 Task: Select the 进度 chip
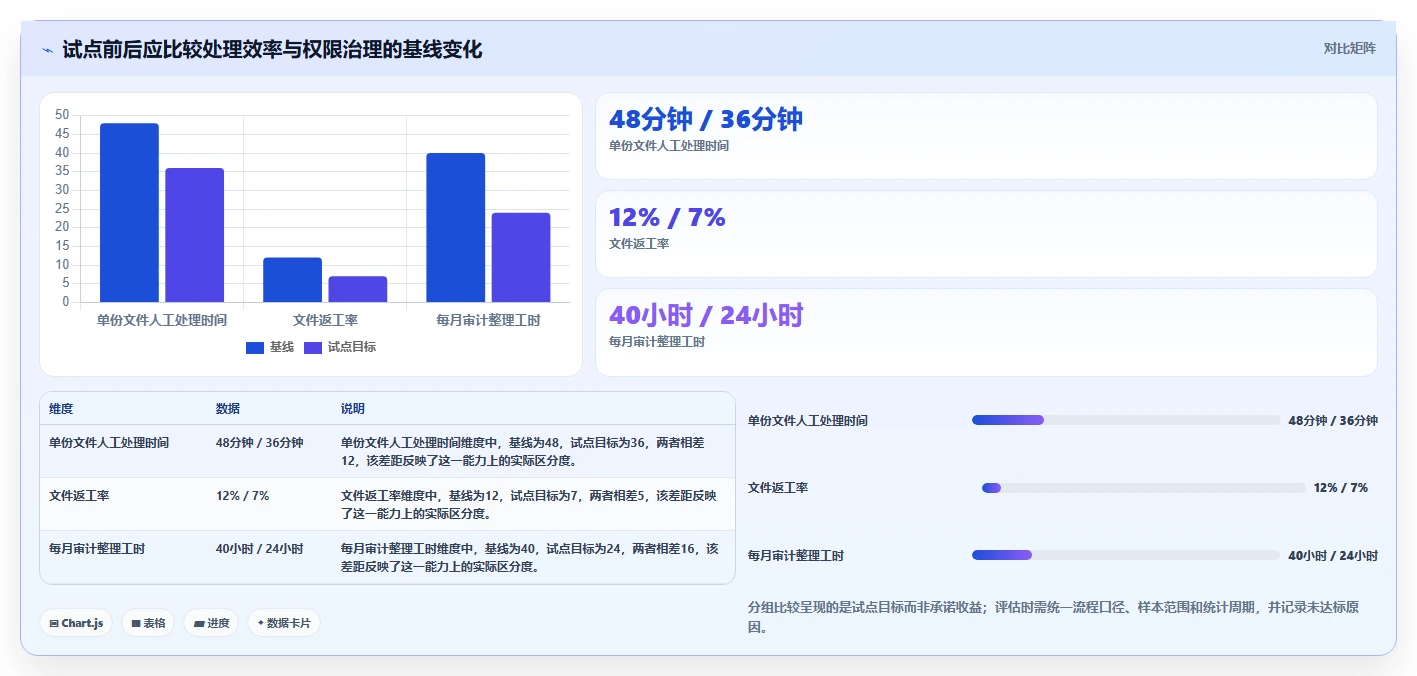pos(211,623)
